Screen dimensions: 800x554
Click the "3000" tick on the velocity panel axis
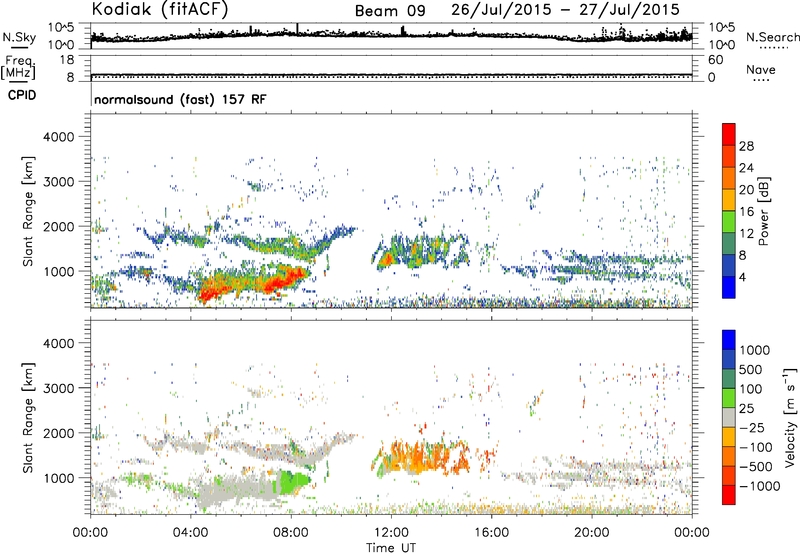click(58, 388)
